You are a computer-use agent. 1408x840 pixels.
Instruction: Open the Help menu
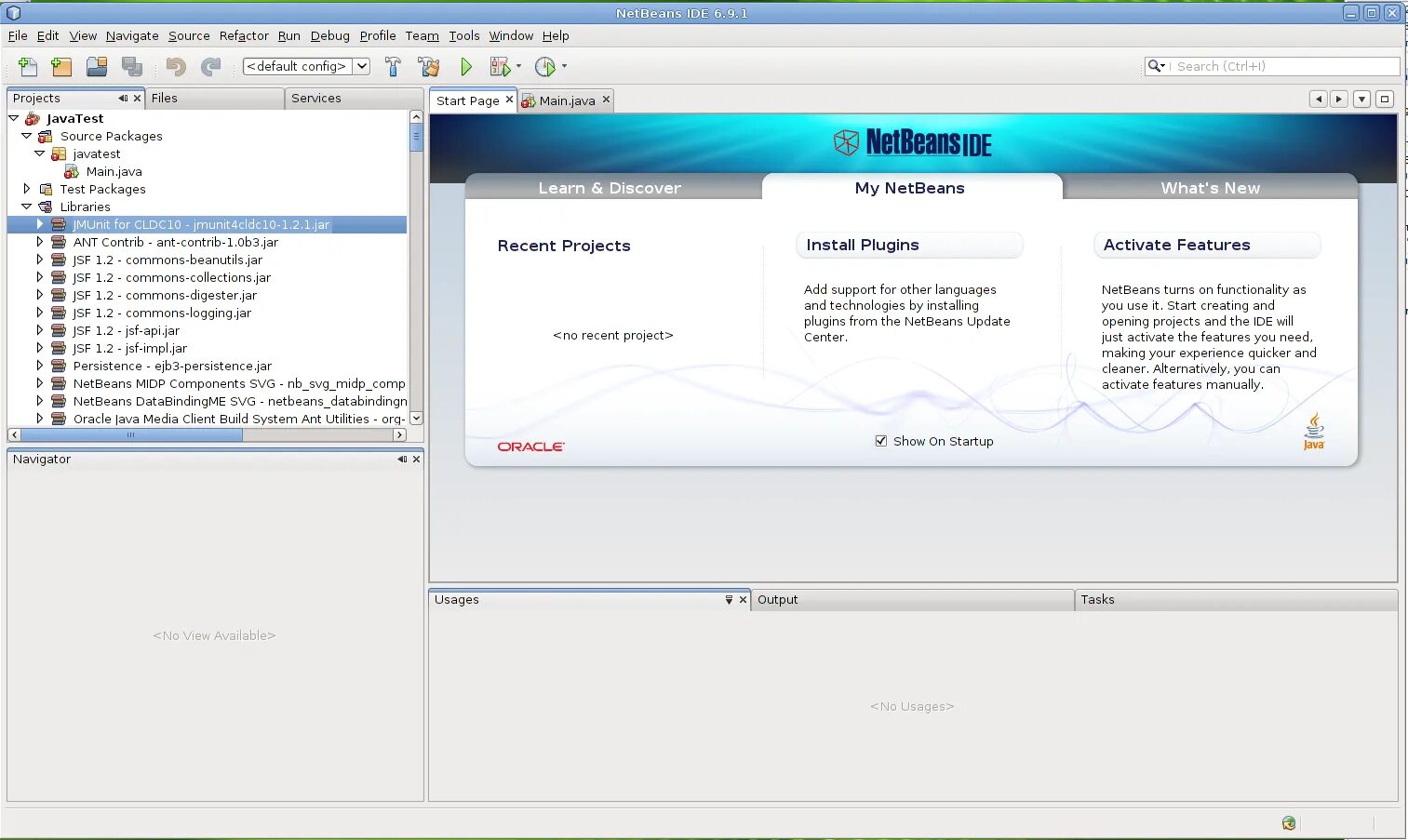click(556, 35)
